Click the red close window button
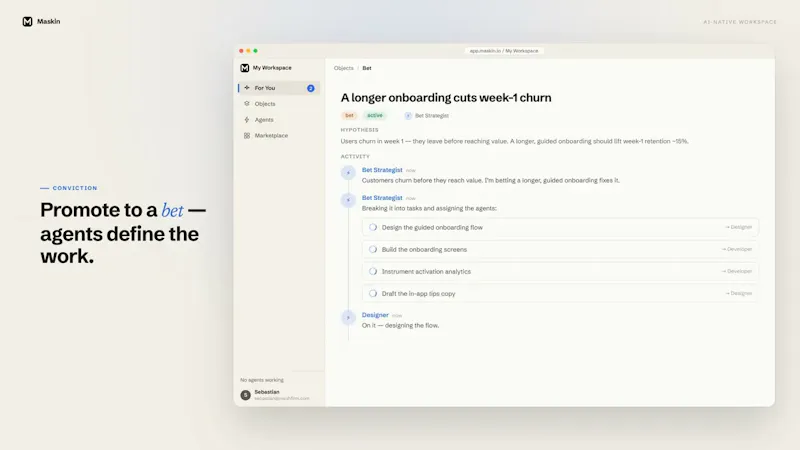 241,51
